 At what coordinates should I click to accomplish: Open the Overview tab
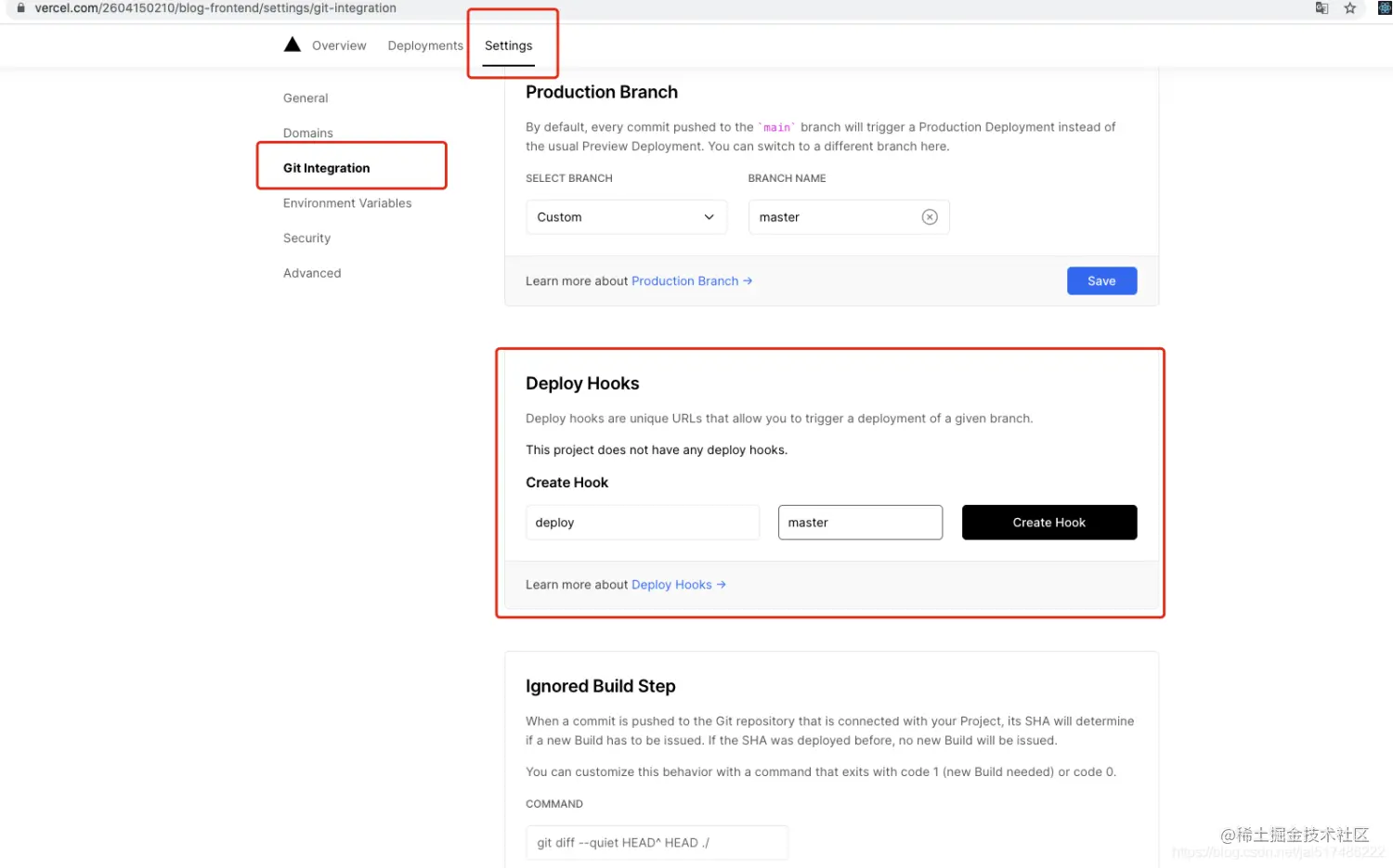[x=339, y=45]
